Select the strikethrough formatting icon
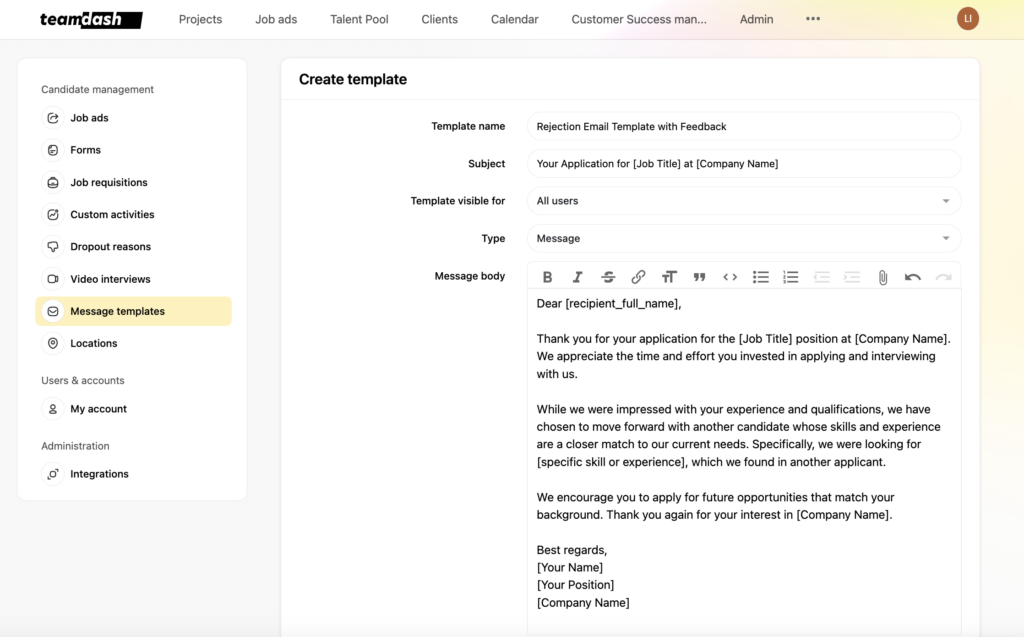The width and height of the screenshot is (1024, 637). coord(609,277)
